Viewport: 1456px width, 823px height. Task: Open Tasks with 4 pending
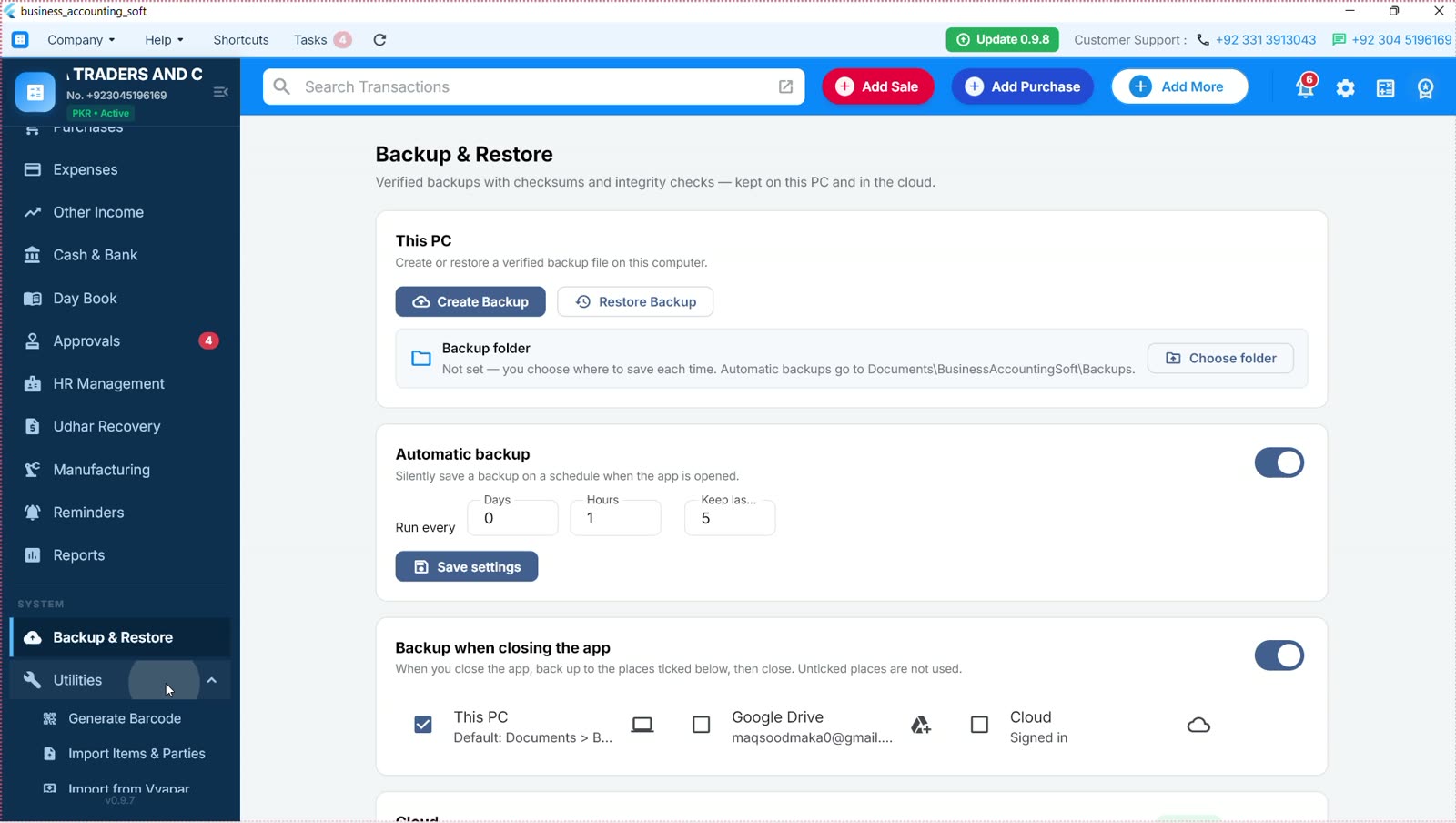[322, 39]
